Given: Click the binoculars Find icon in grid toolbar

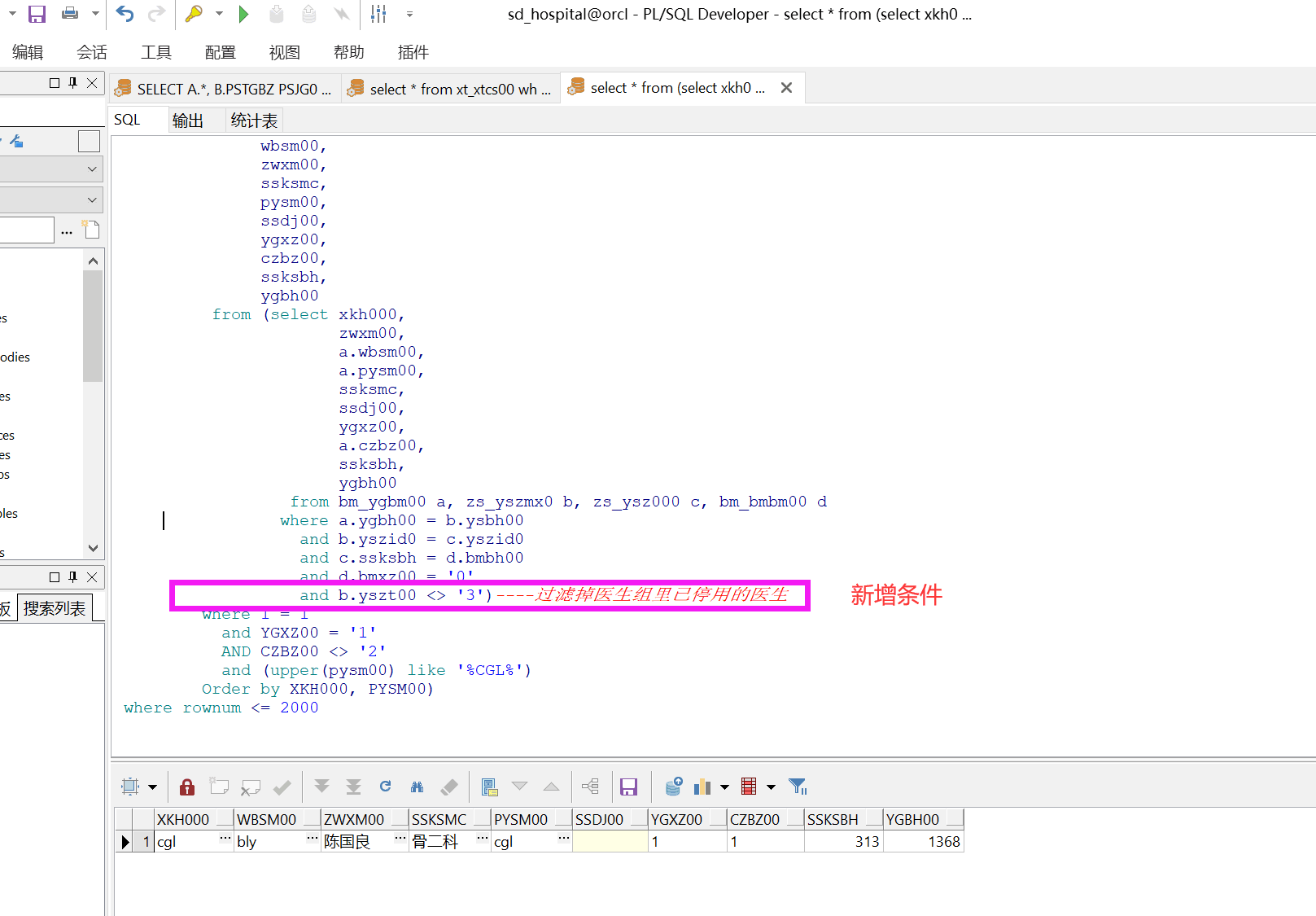Looking at the screenshot, I should coord(418,787).
